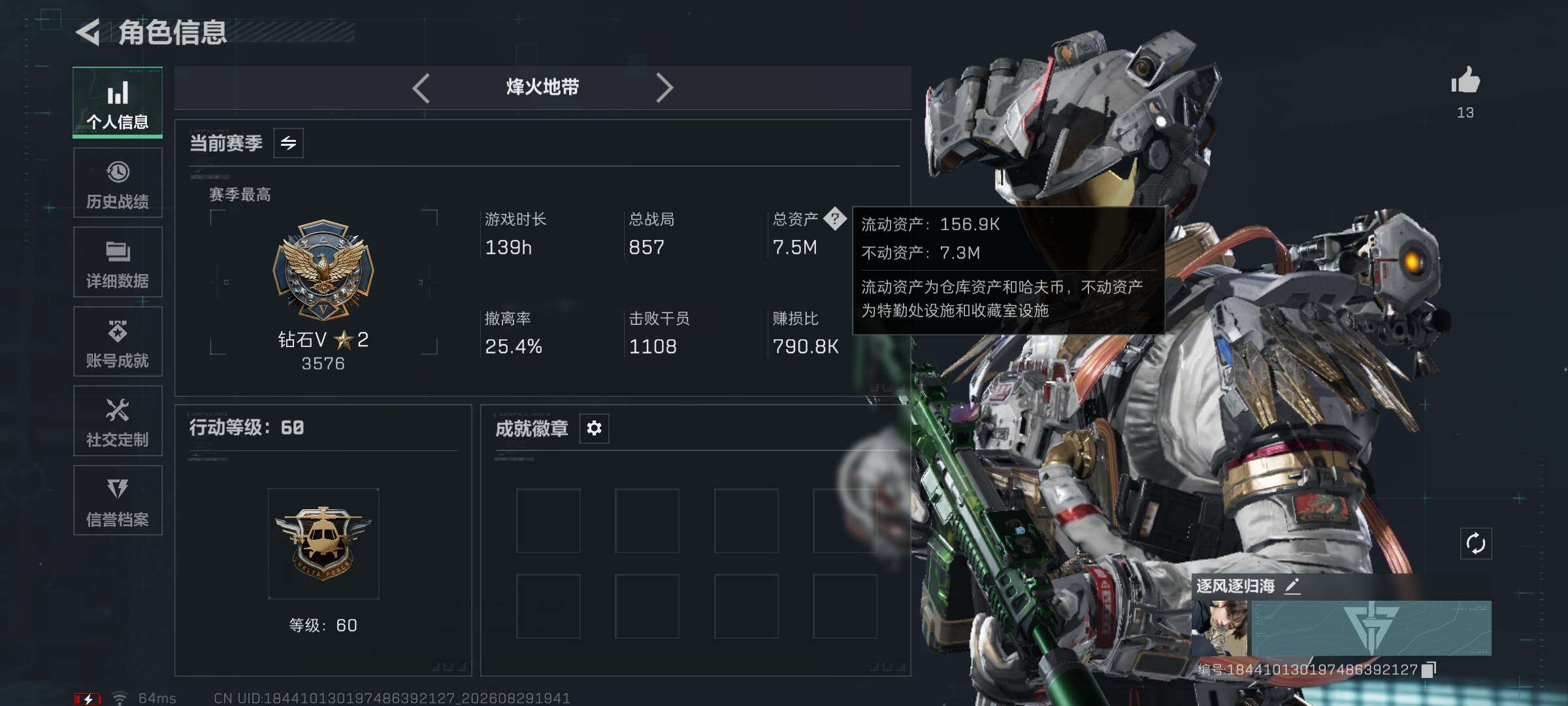Give a thumbs-up like to this profile

pyautogui.click(x=1465, y=82)
